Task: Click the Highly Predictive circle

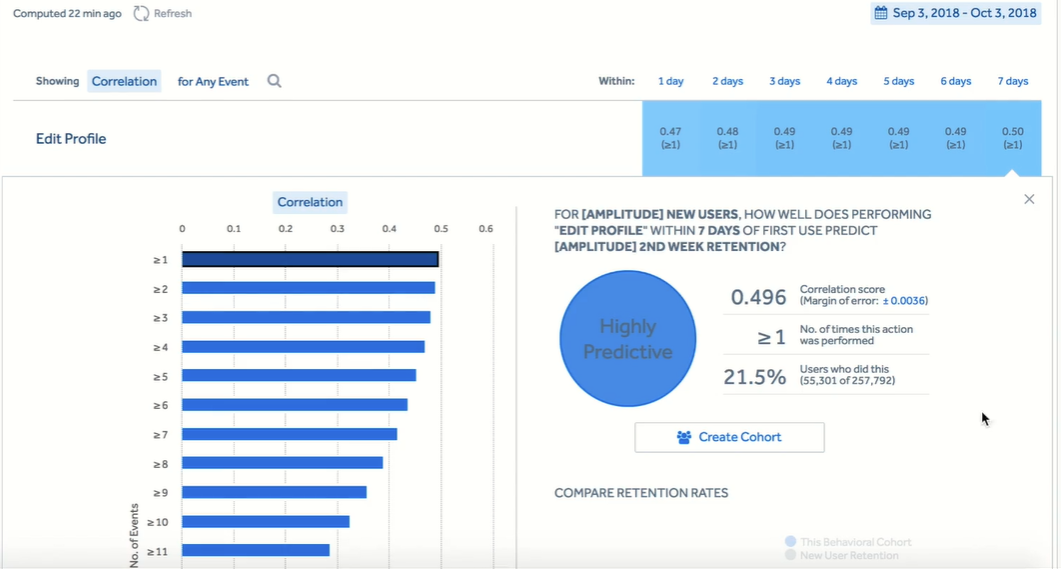Action: pos(628,338)
